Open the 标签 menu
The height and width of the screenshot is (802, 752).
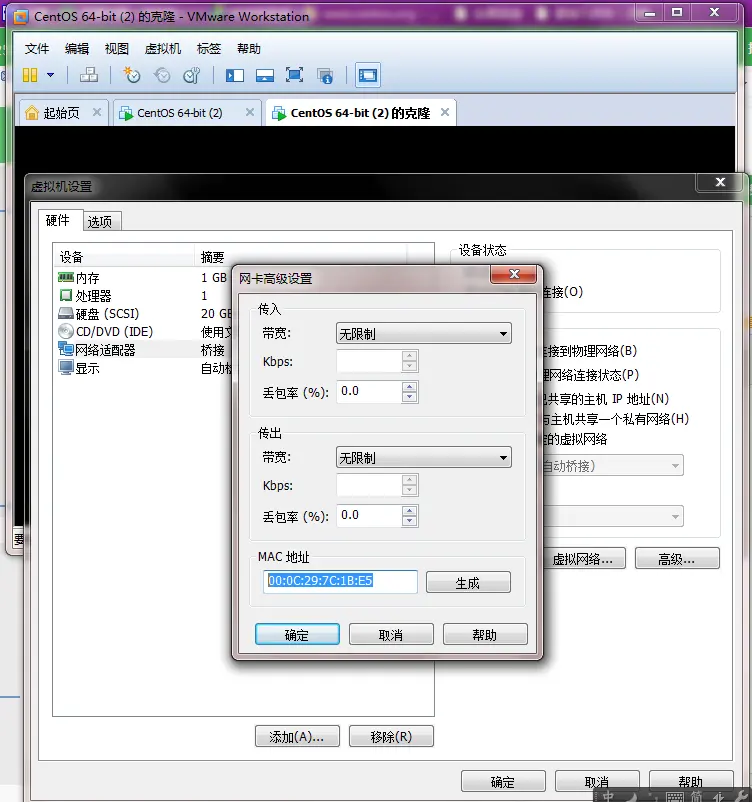point(209,49)
